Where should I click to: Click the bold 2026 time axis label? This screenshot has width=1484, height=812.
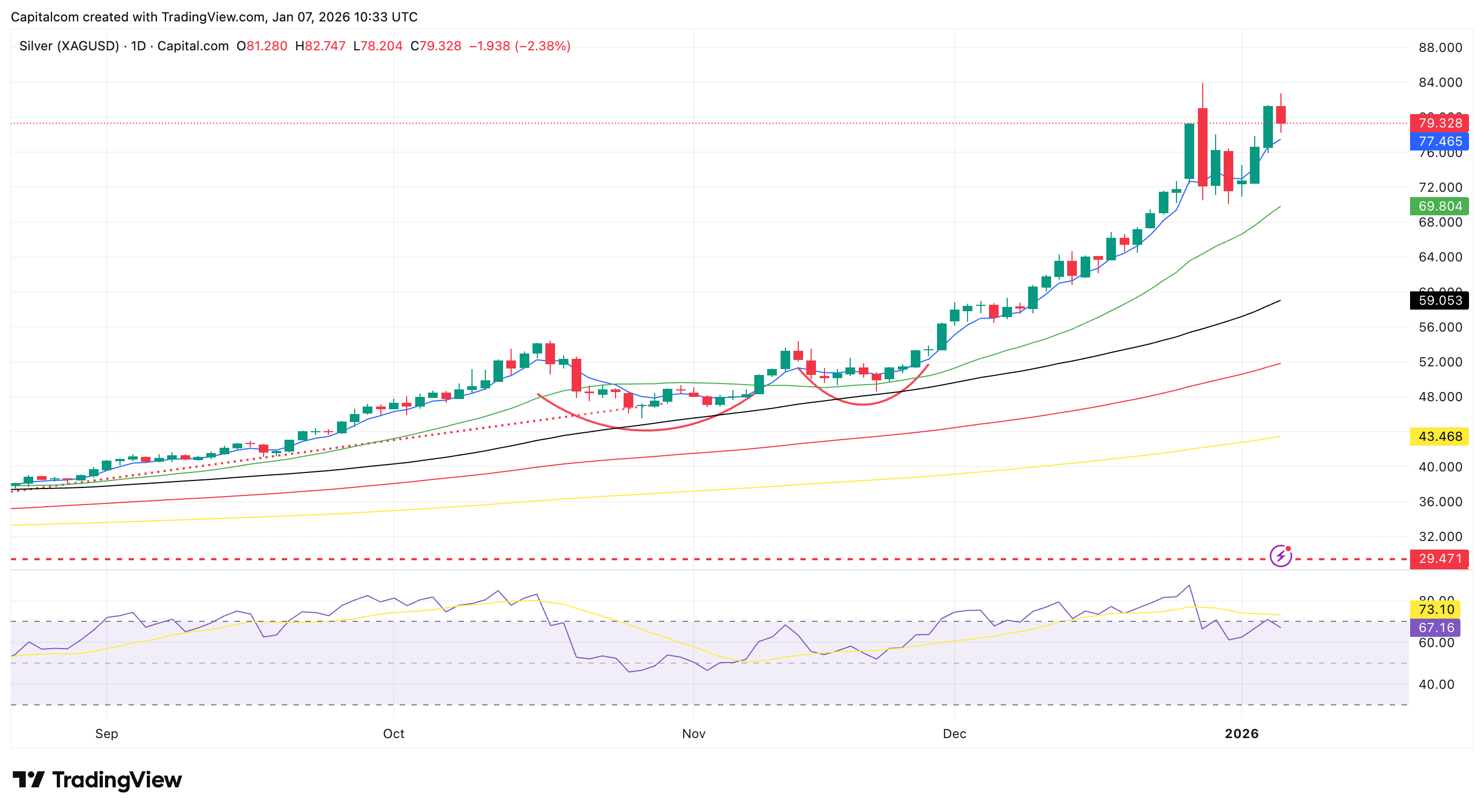[x=1241, y=734]
